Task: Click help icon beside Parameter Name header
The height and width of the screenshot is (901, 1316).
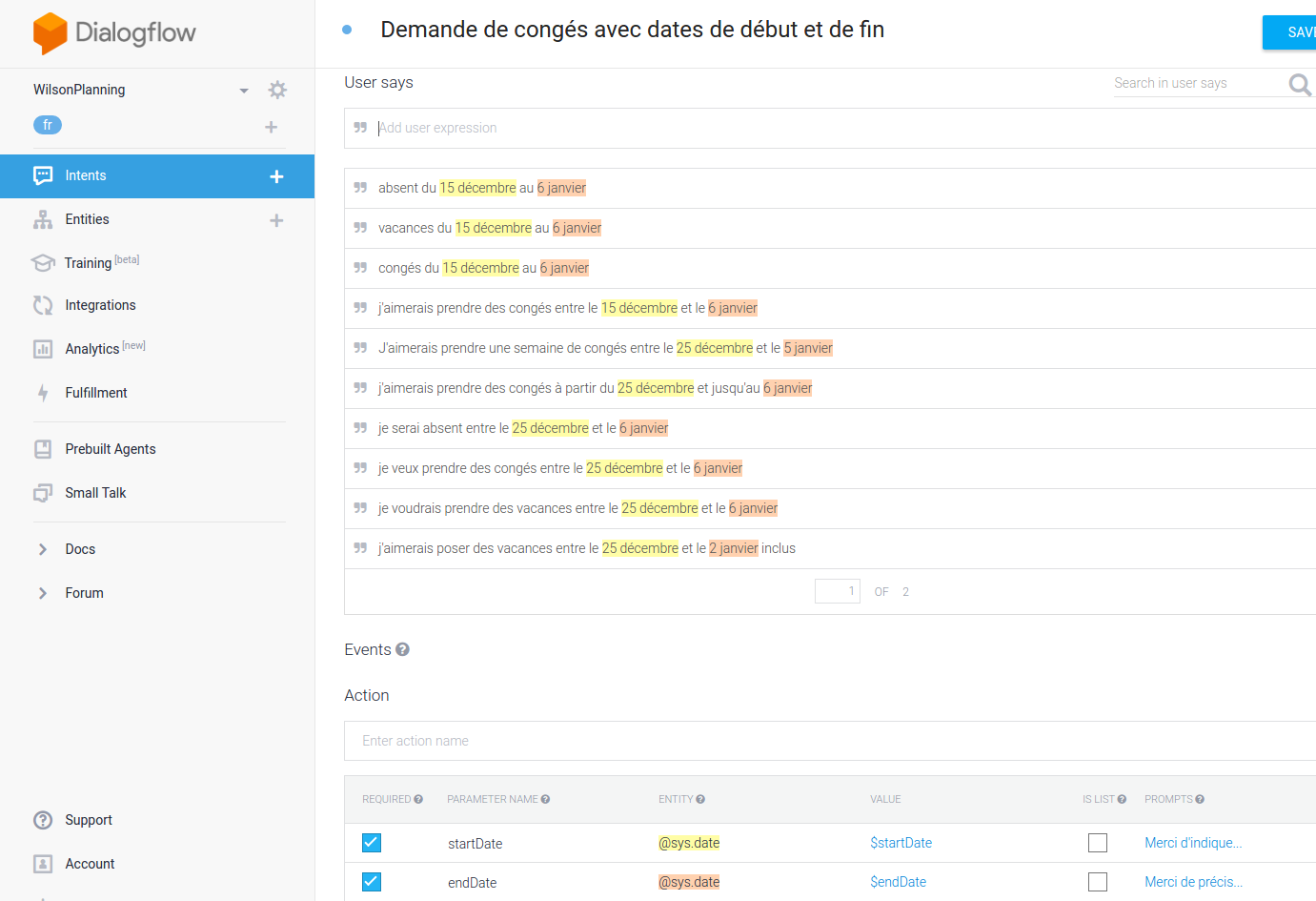Action: [x=545, y=799]
